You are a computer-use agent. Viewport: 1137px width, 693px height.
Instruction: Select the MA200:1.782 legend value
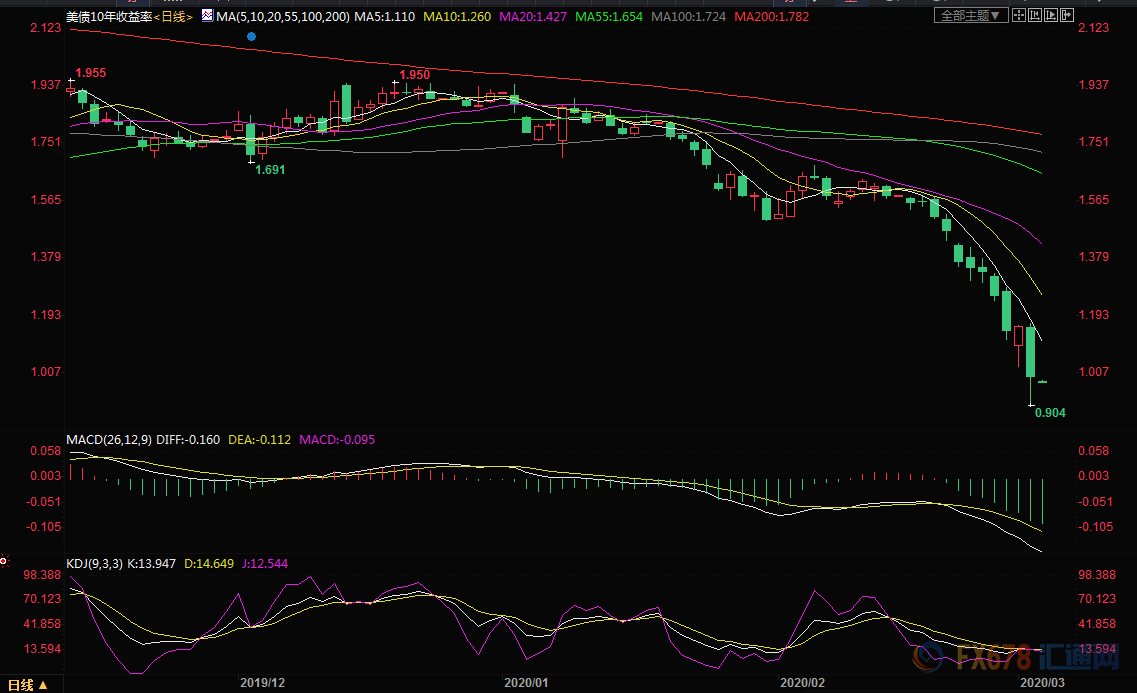point(772,17)
